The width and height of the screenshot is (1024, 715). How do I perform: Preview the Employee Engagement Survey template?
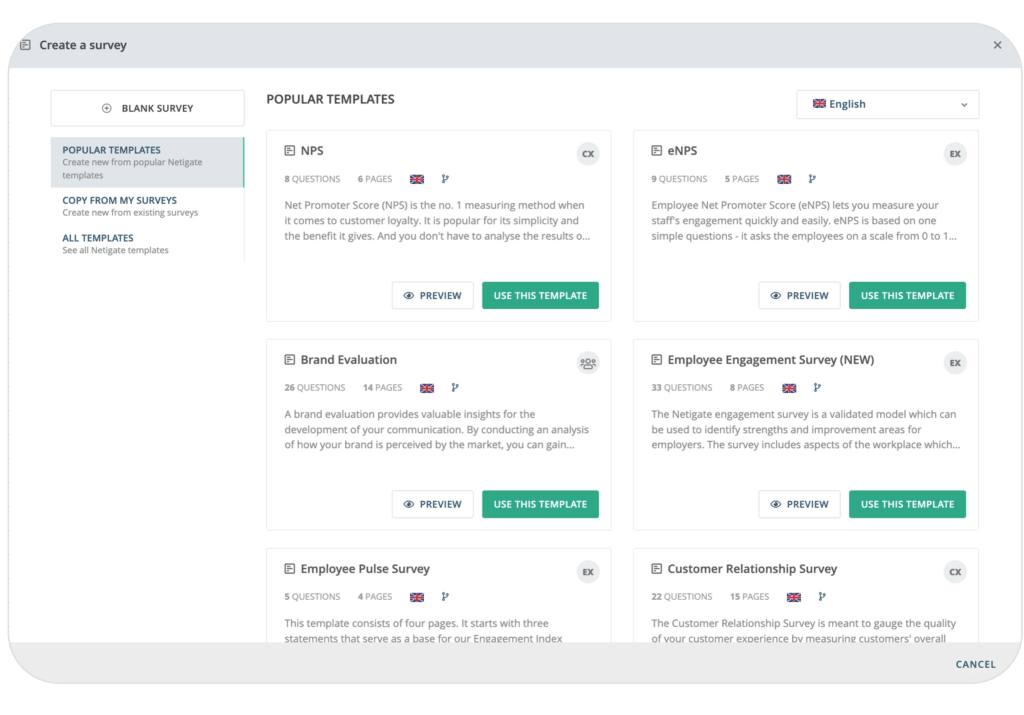[x=799, y=504]
